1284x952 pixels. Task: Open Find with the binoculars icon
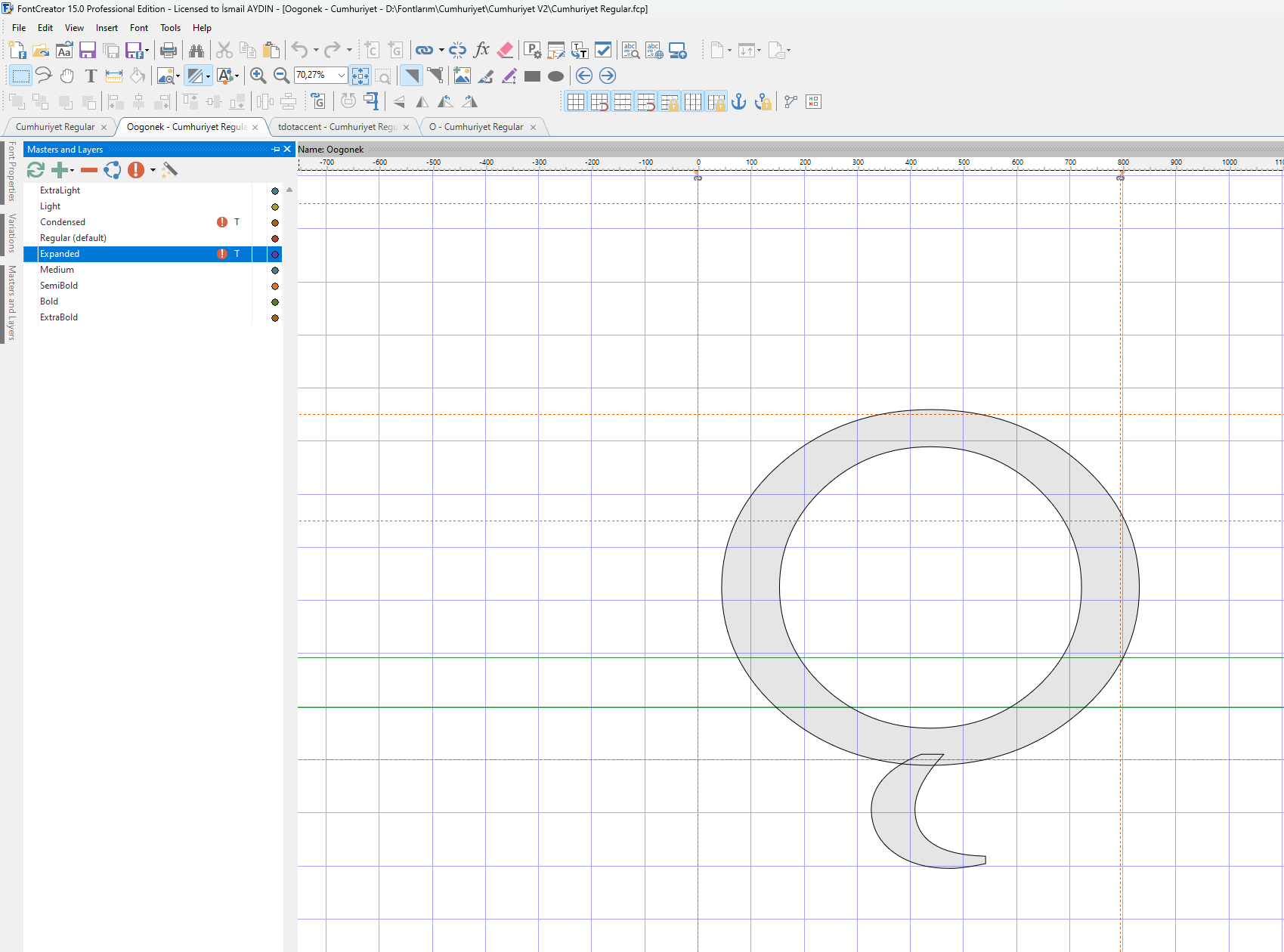(x=196, y=51)
